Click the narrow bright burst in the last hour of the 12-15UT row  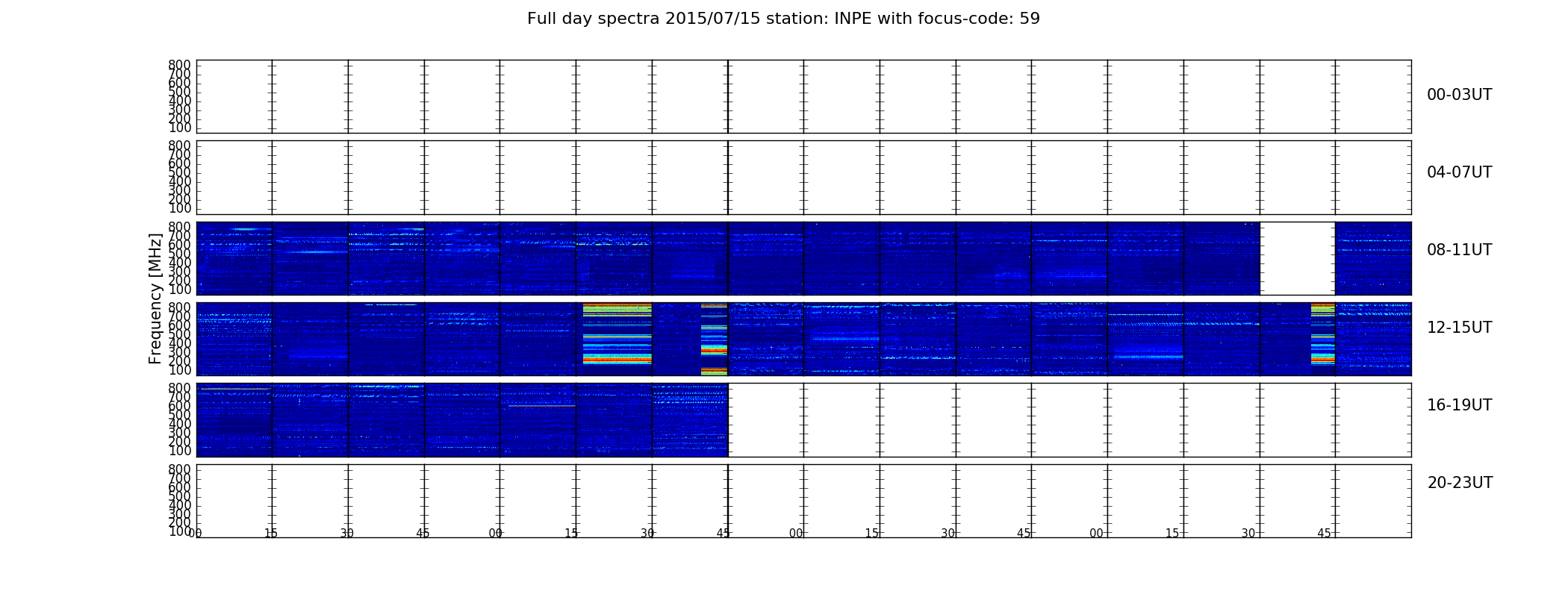point(1322,334)
